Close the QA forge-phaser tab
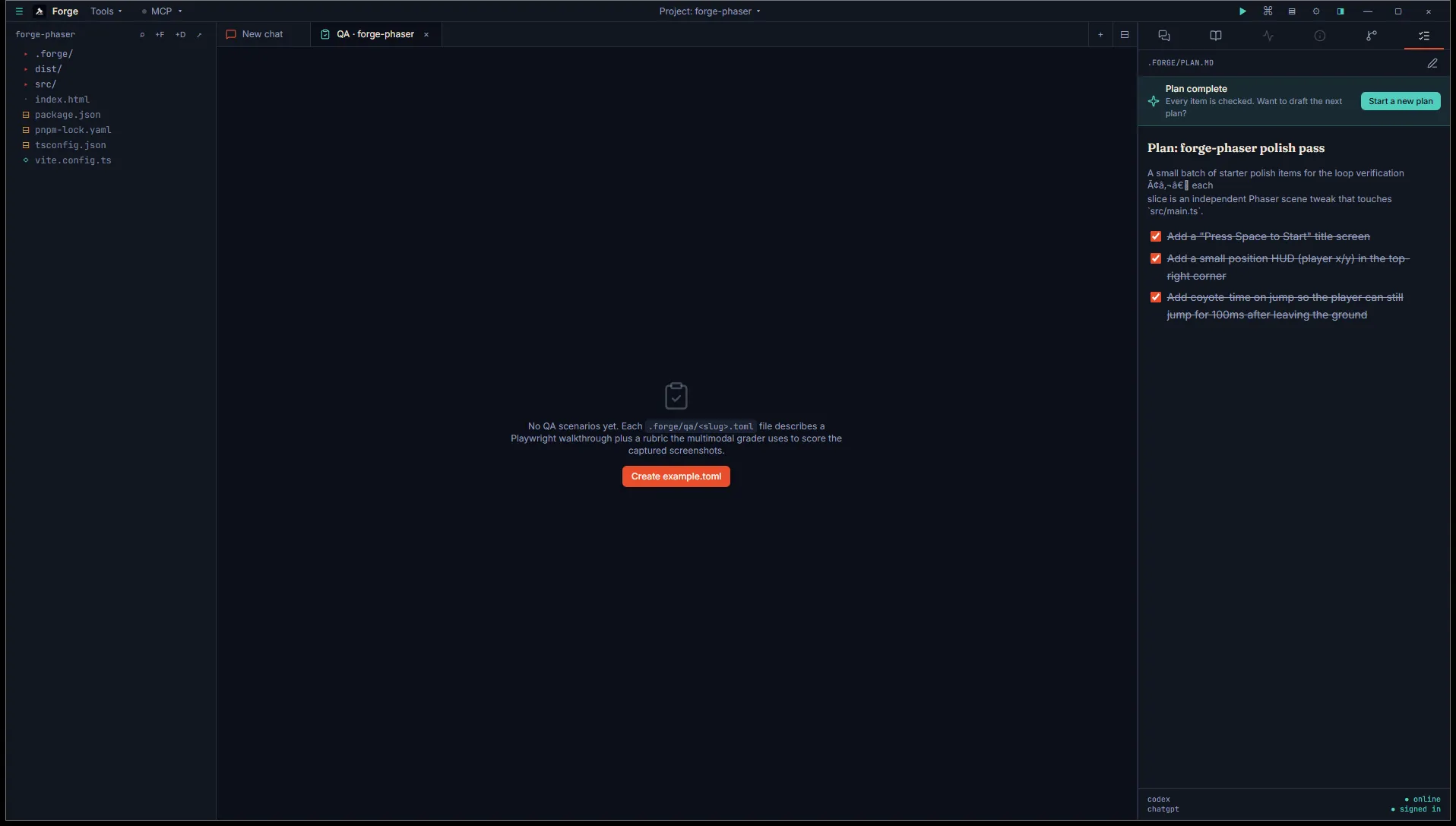The image size is (1456, 826). tap(426, 34)
